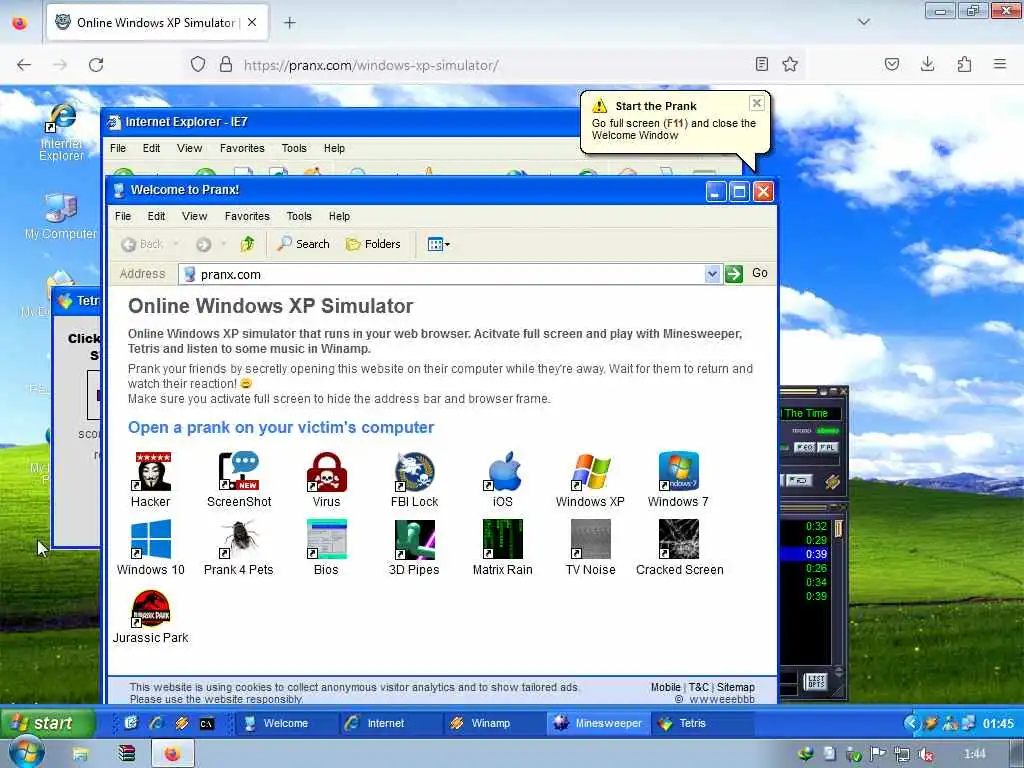This screenshot has height=768, width=1024.
Task: Open Save to Pocket icon
Action: (x=891, y=64)
